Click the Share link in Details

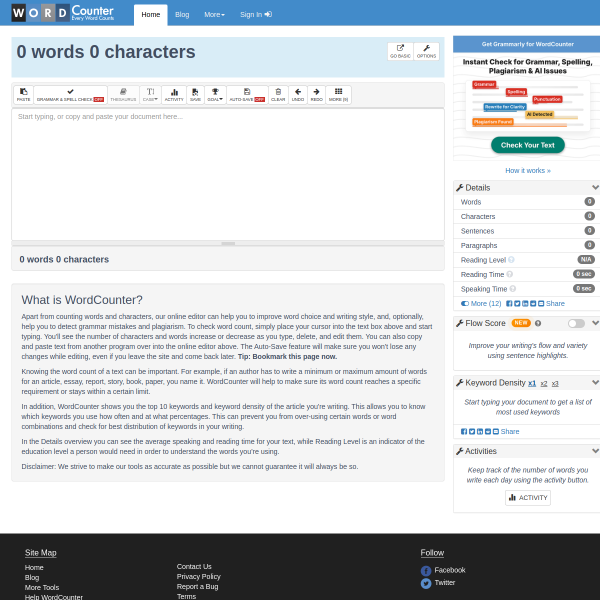555,303
